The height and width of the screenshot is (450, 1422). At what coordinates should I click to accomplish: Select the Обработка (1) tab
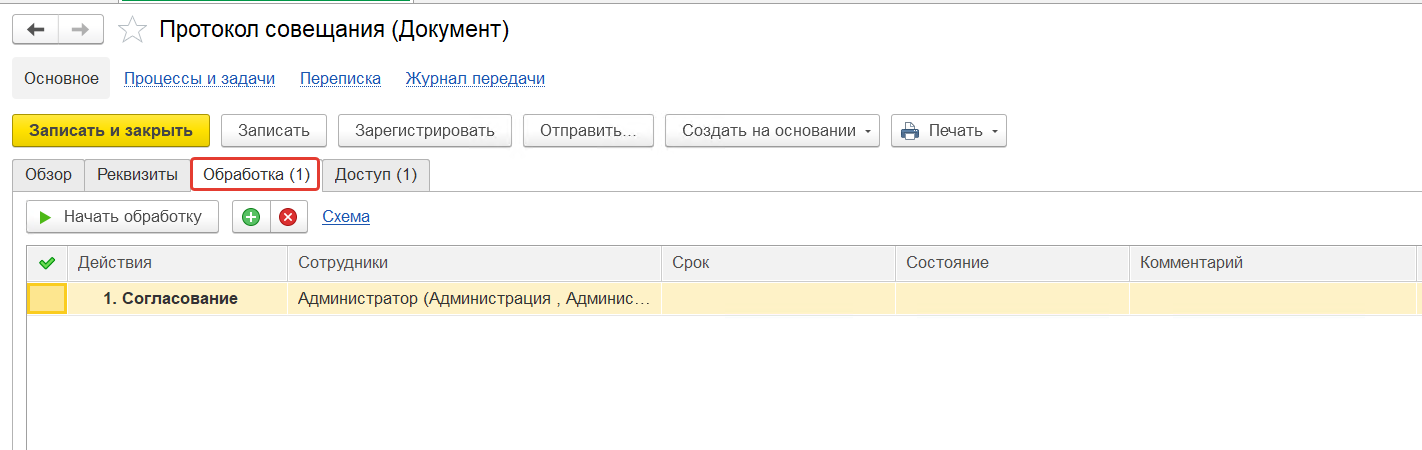(x=256, y=175)
